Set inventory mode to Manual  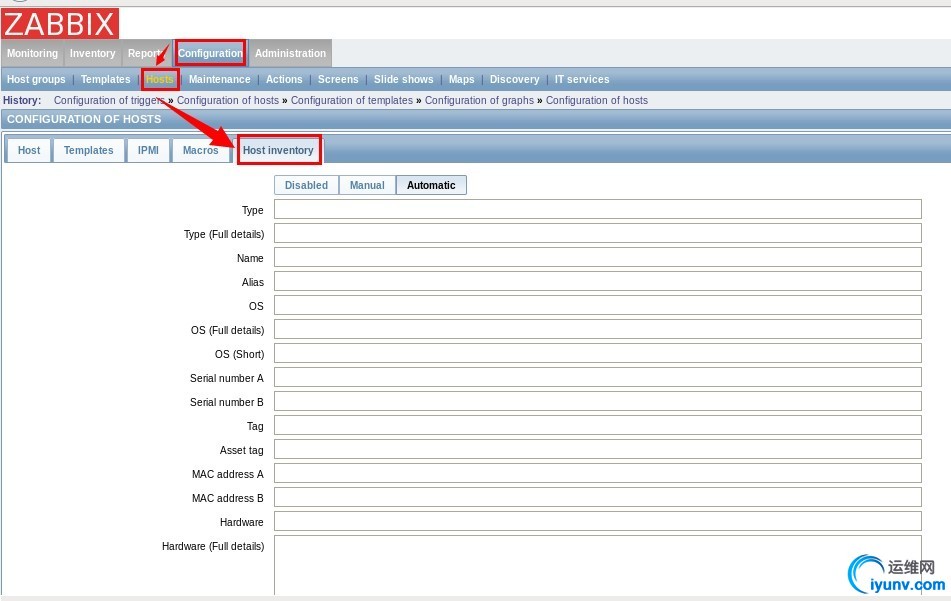pos(367,185)
